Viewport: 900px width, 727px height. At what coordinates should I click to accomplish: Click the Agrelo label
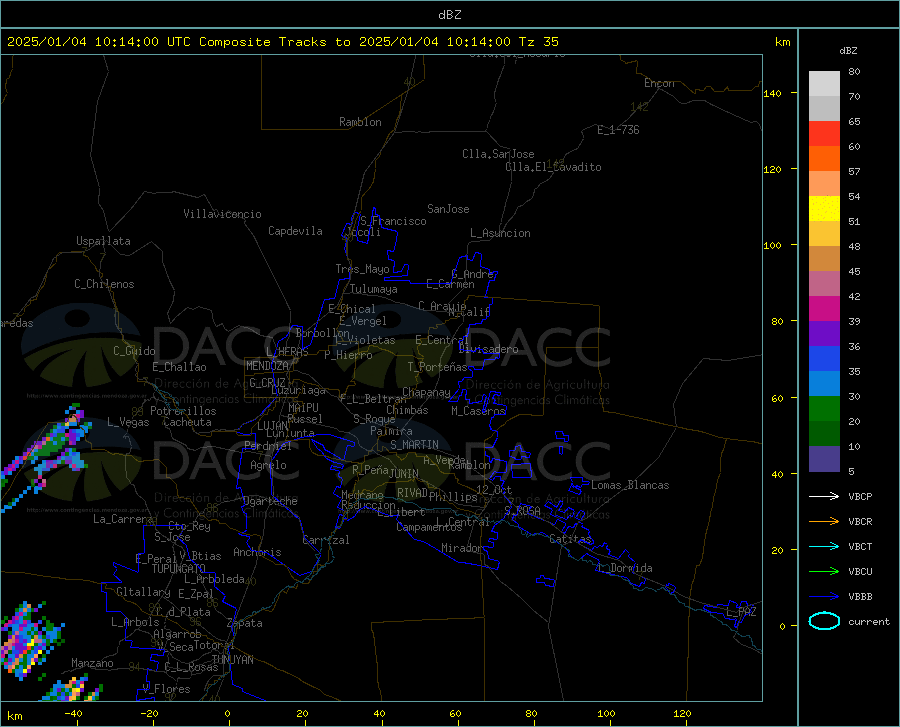click(268, 465)
